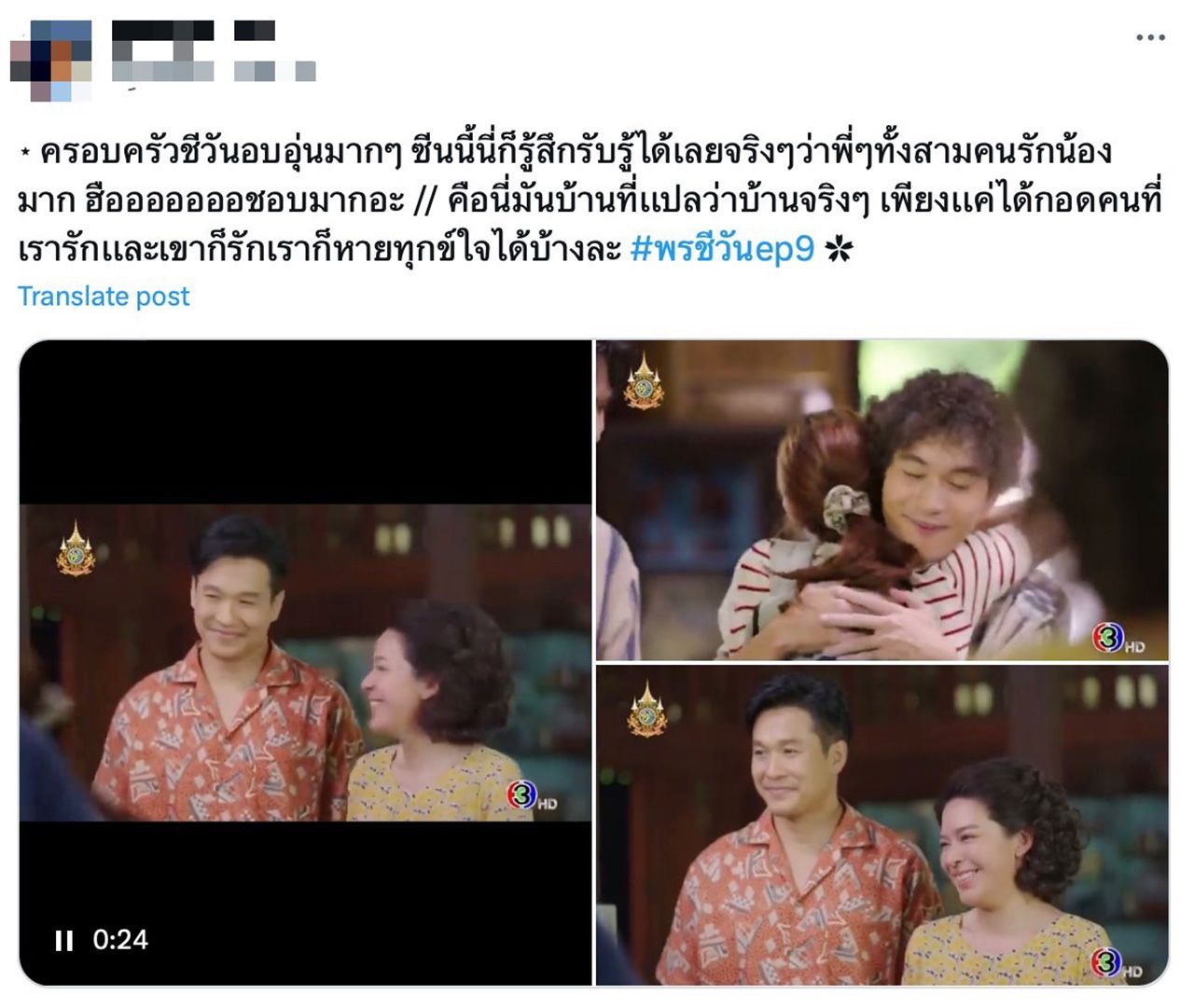
Task: Open the #พรชีวันep9 hashtag
Action: point(722,249)
